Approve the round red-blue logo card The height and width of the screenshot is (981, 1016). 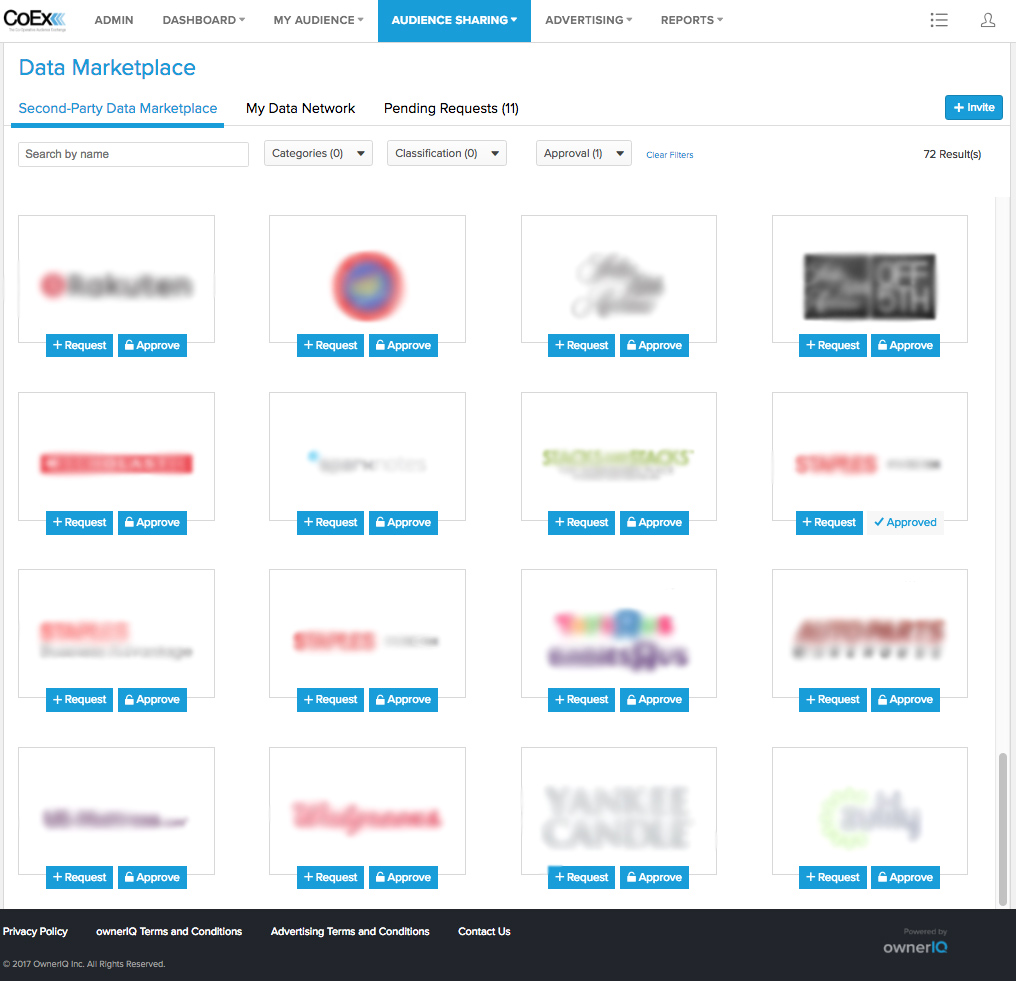coord(403,345)
